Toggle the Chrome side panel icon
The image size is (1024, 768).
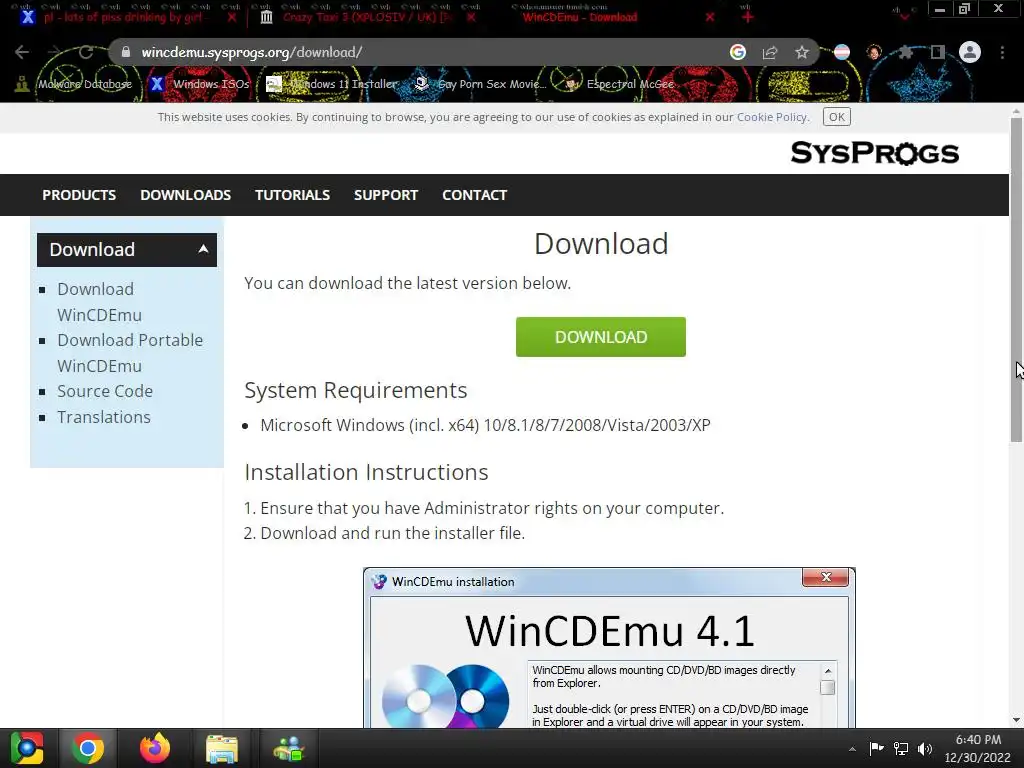pos(938,52)
